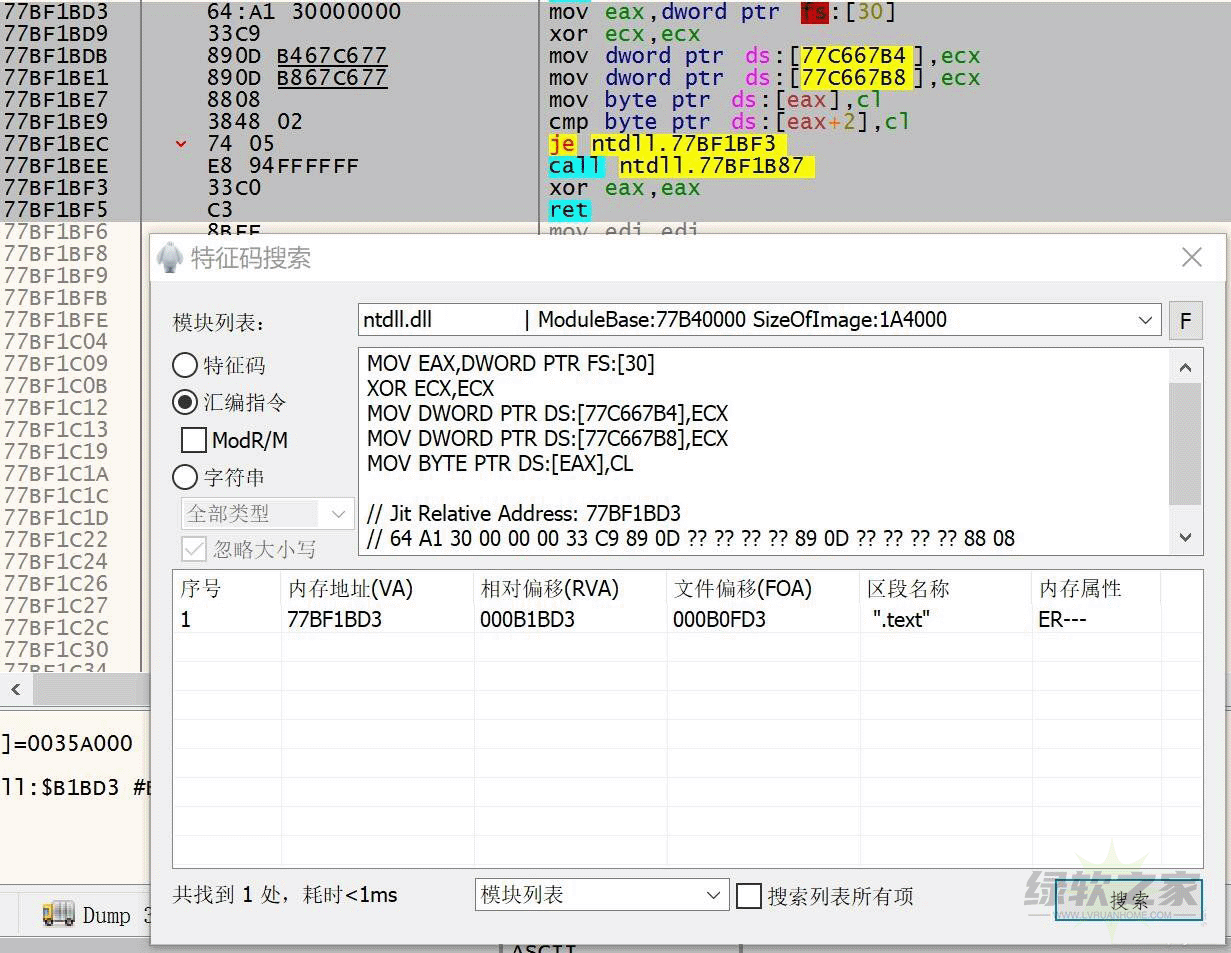Click scroll-up arrow in assembly text box
This screenshot has height=953, width=1231.
tap(1185, 367)
